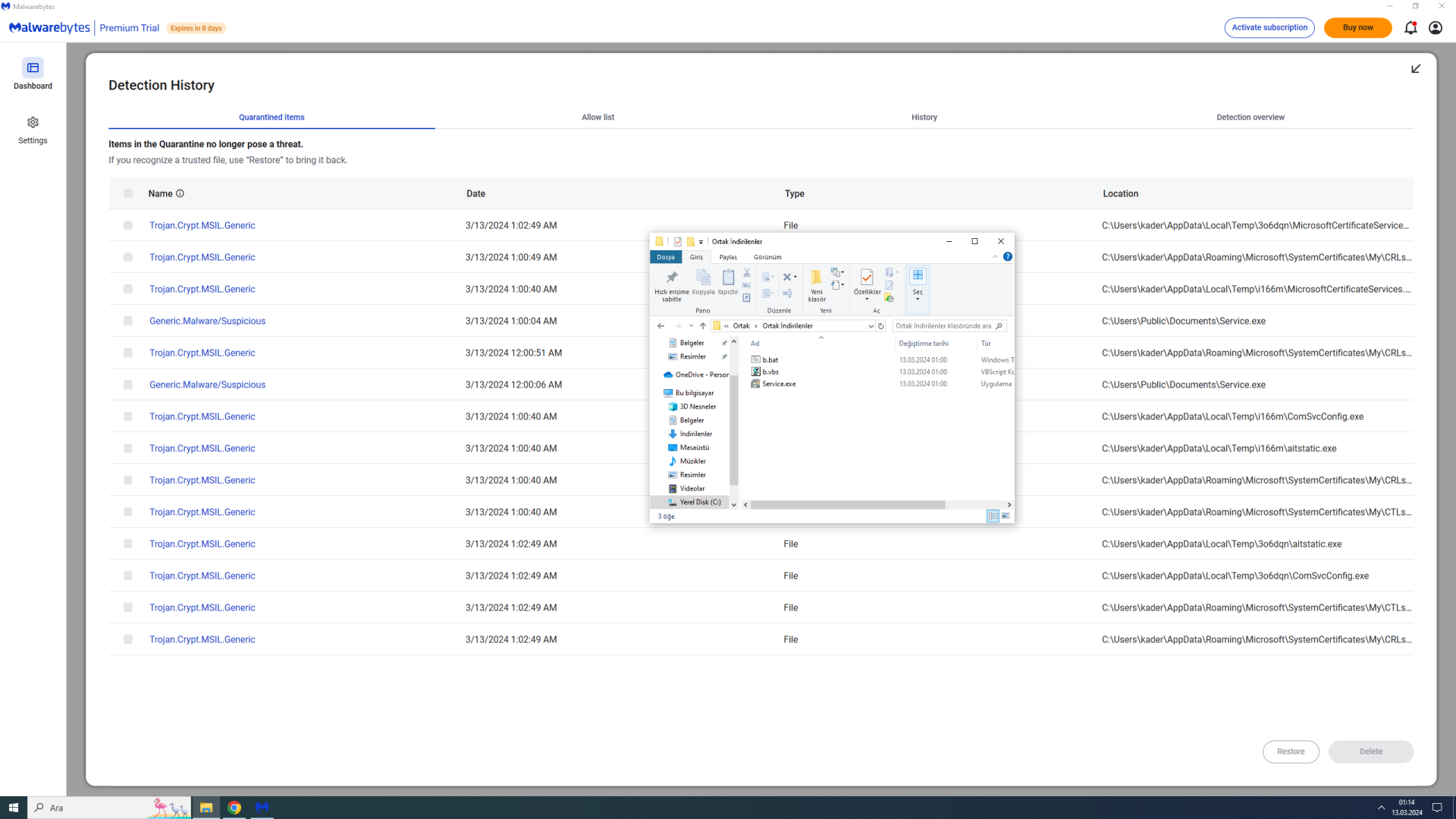Viewport: 1456px width, 819px height.
Task: Tick the first Trojan.Crypt.MSIL.Generic row checkbox
Action: point(128,226)
